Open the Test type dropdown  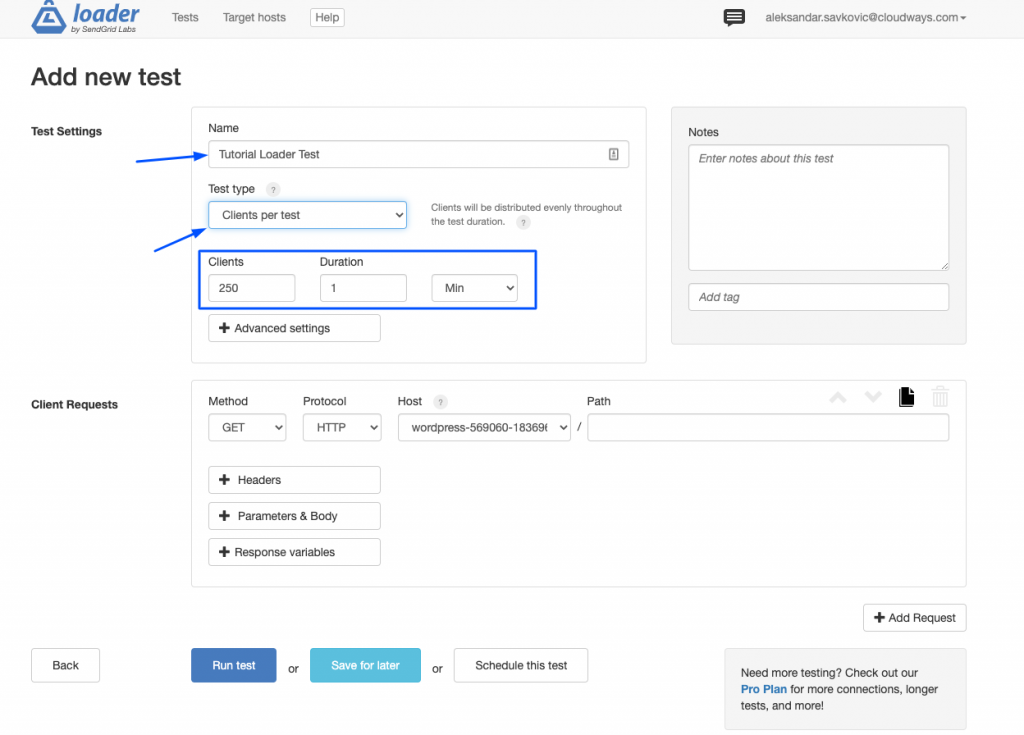[307, 215]
